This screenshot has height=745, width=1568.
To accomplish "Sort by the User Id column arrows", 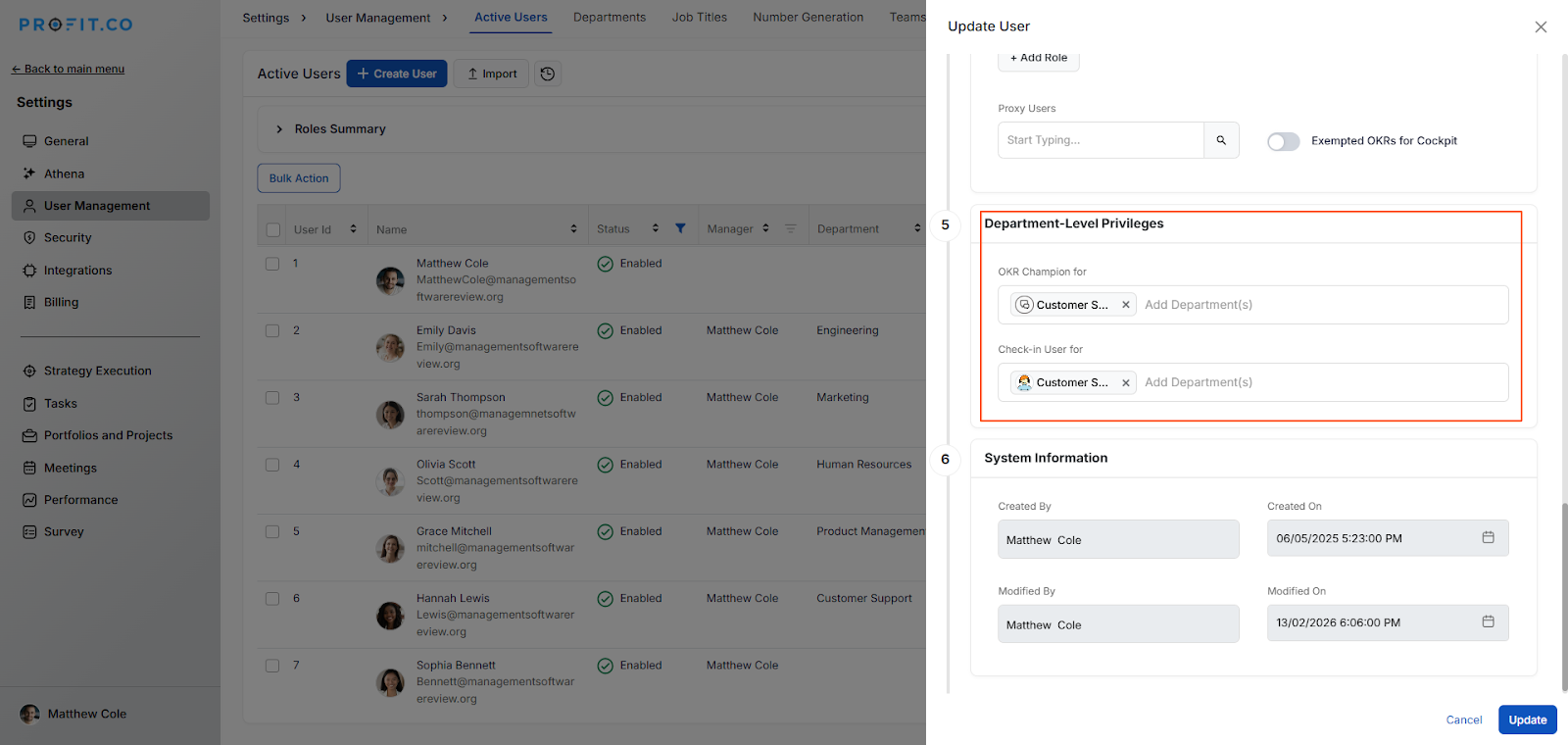I will [x=353, y=228].
